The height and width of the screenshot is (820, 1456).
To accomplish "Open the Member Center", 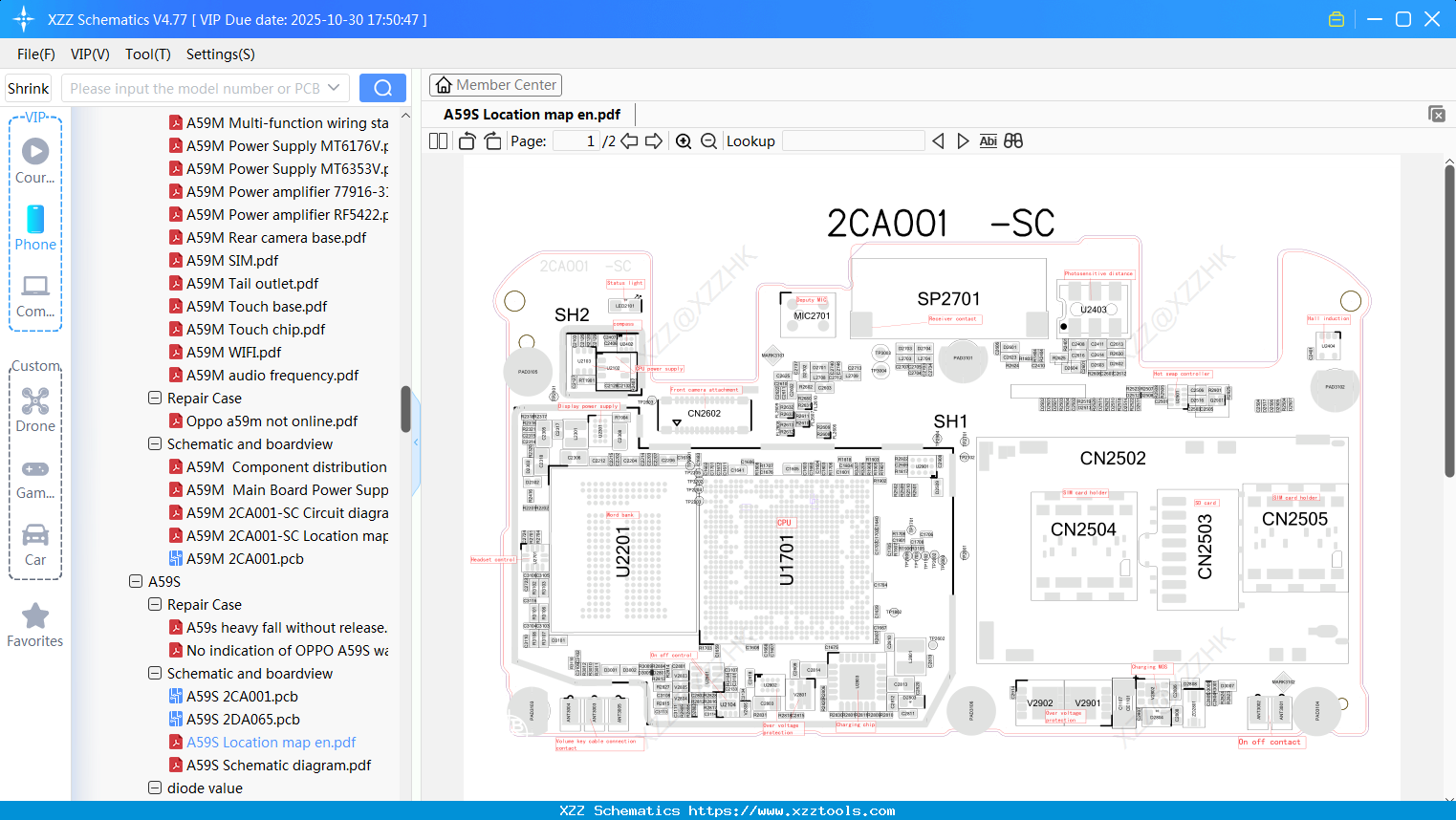I will point(495,85).
